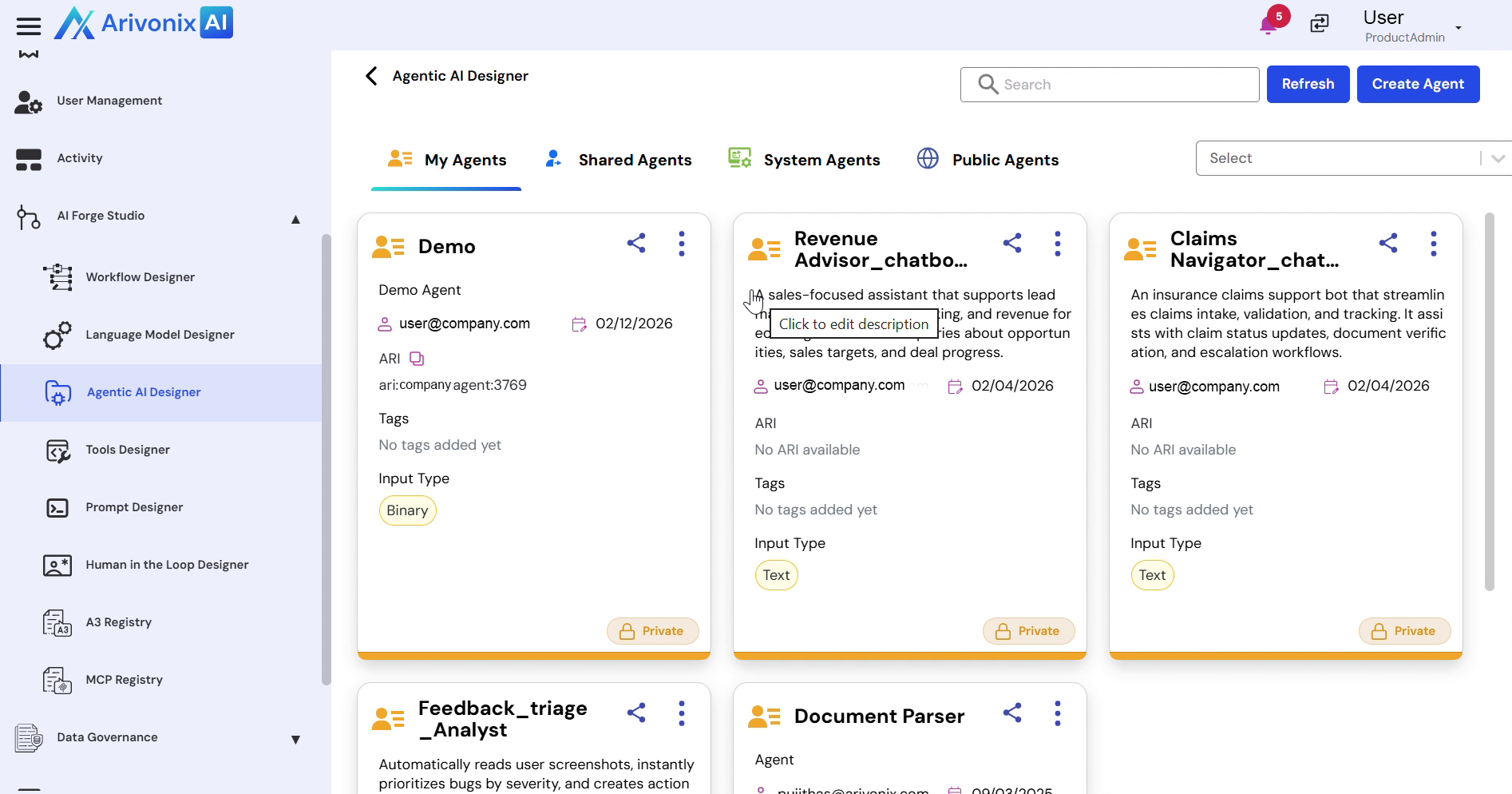Screen dimensions: 1512x794
Task: Click the Refresh button
Action: click(1308, 84)
